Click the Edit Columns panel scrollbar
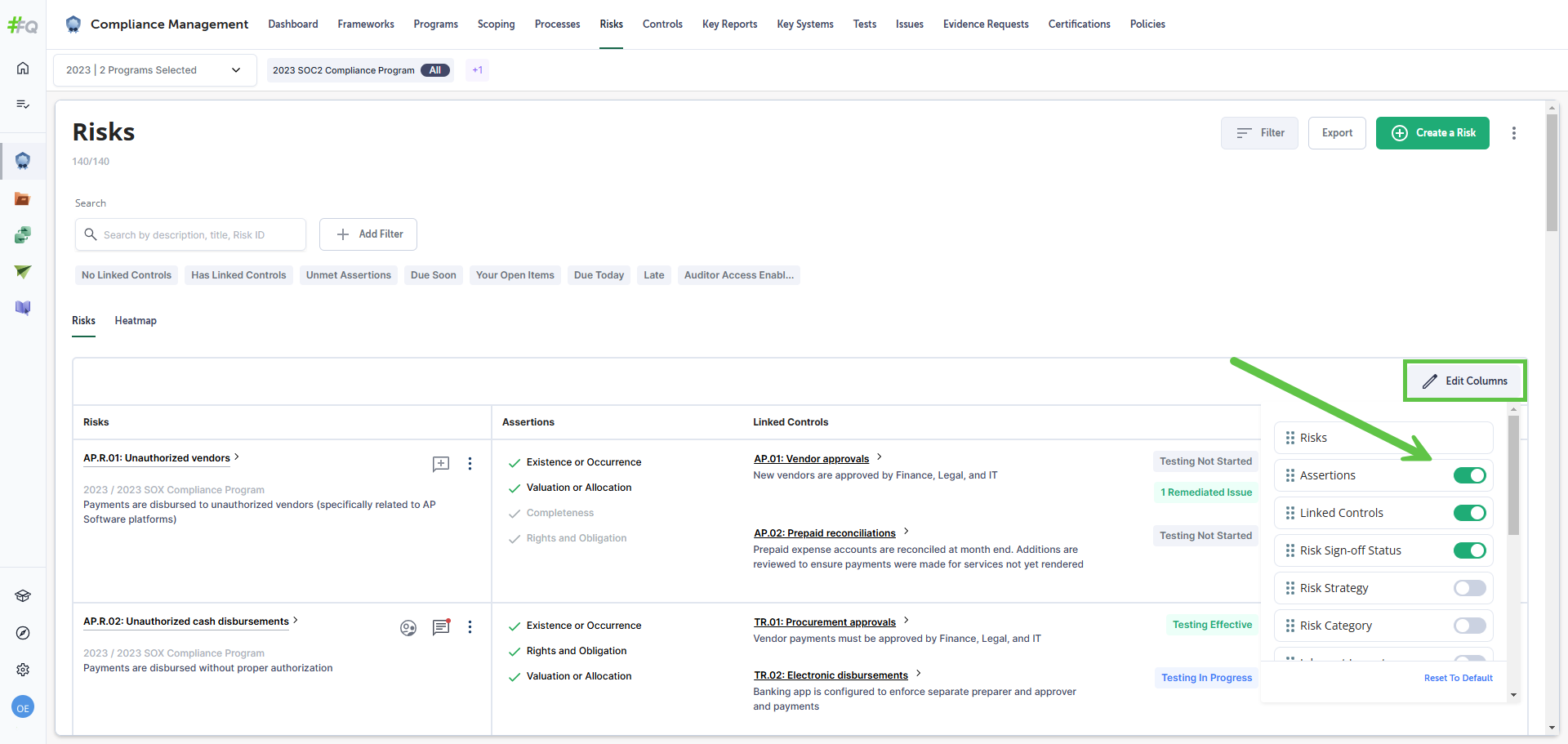This screenshot has height=744, width=1568. click(x=1513, y=475)
